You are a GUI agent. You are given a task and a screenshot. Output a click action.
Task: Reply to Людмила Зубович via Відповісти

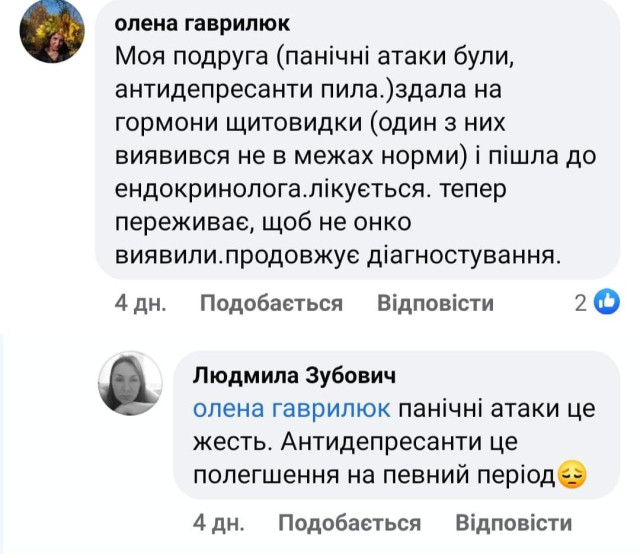(x=513, y=522)
